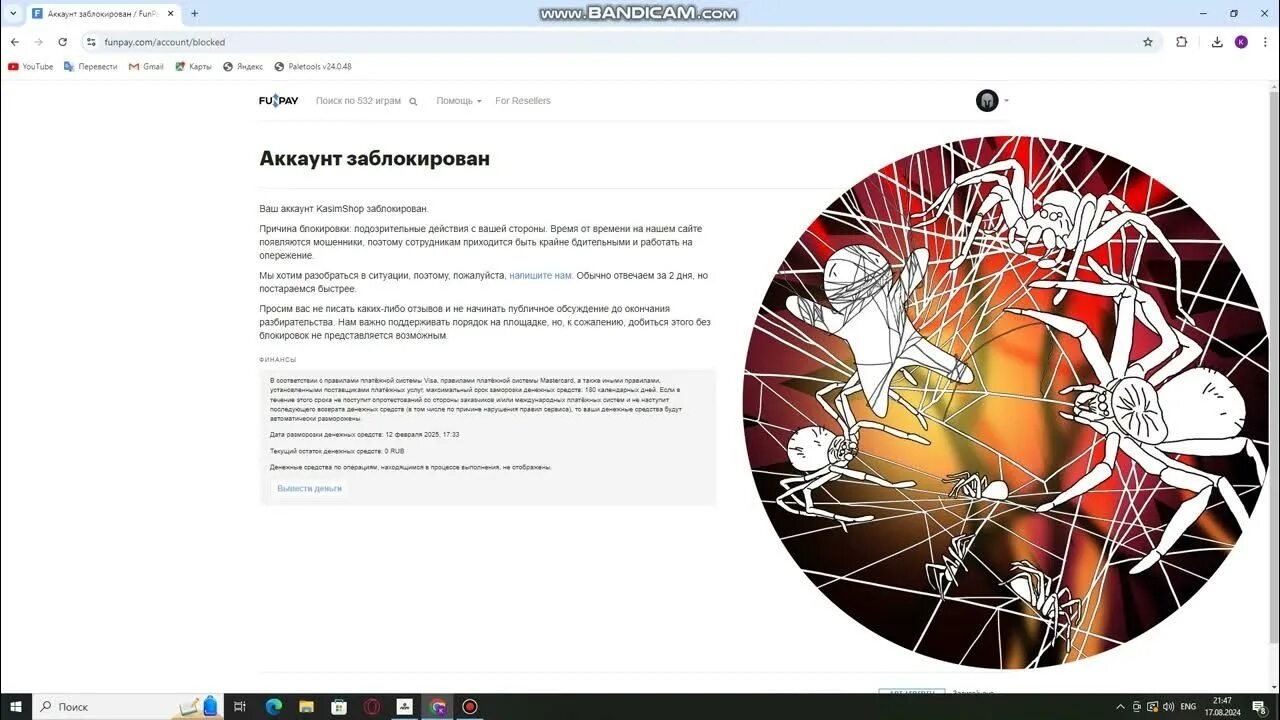Screen dimensions: 1280x720
Task: Click the Chrome icon in the taskbar
Action: (x=437, y=706)
